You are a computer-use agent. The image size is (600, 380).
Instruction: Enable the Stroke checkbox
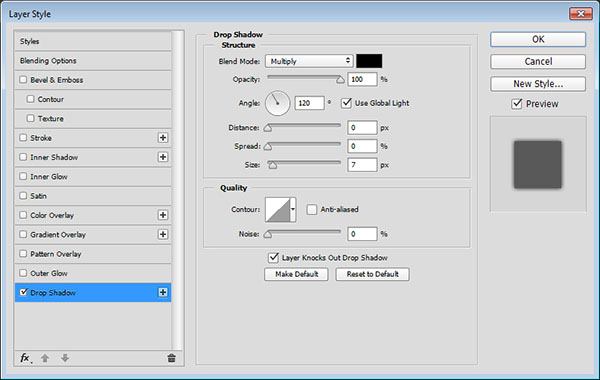(23, 137)
